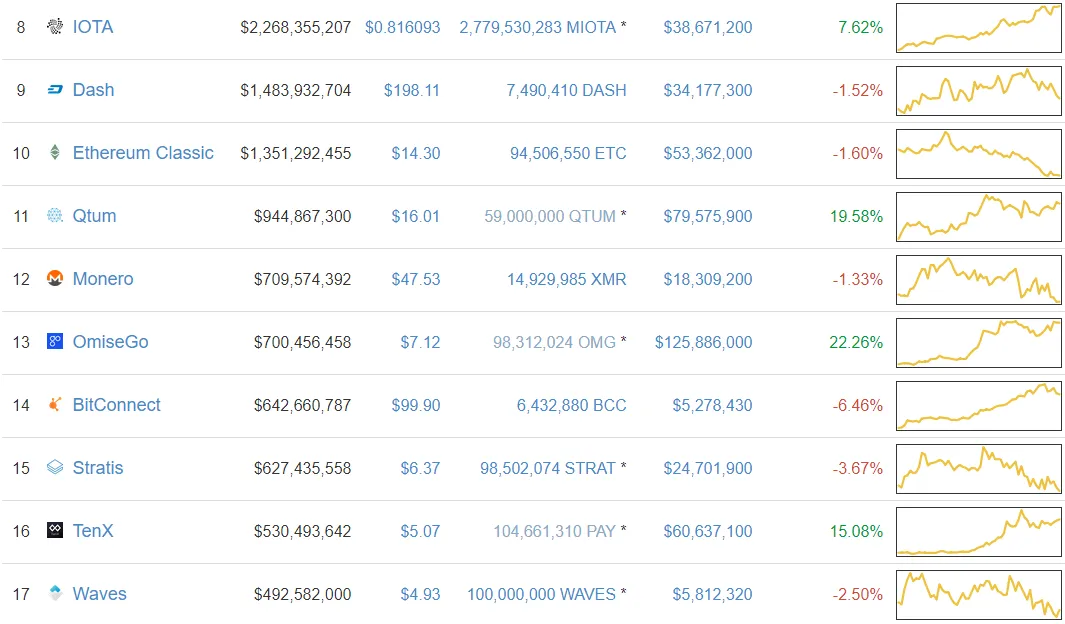Click supply 94,506,550 ETC
Screen dimensions: 1065x624
[568, 153]
